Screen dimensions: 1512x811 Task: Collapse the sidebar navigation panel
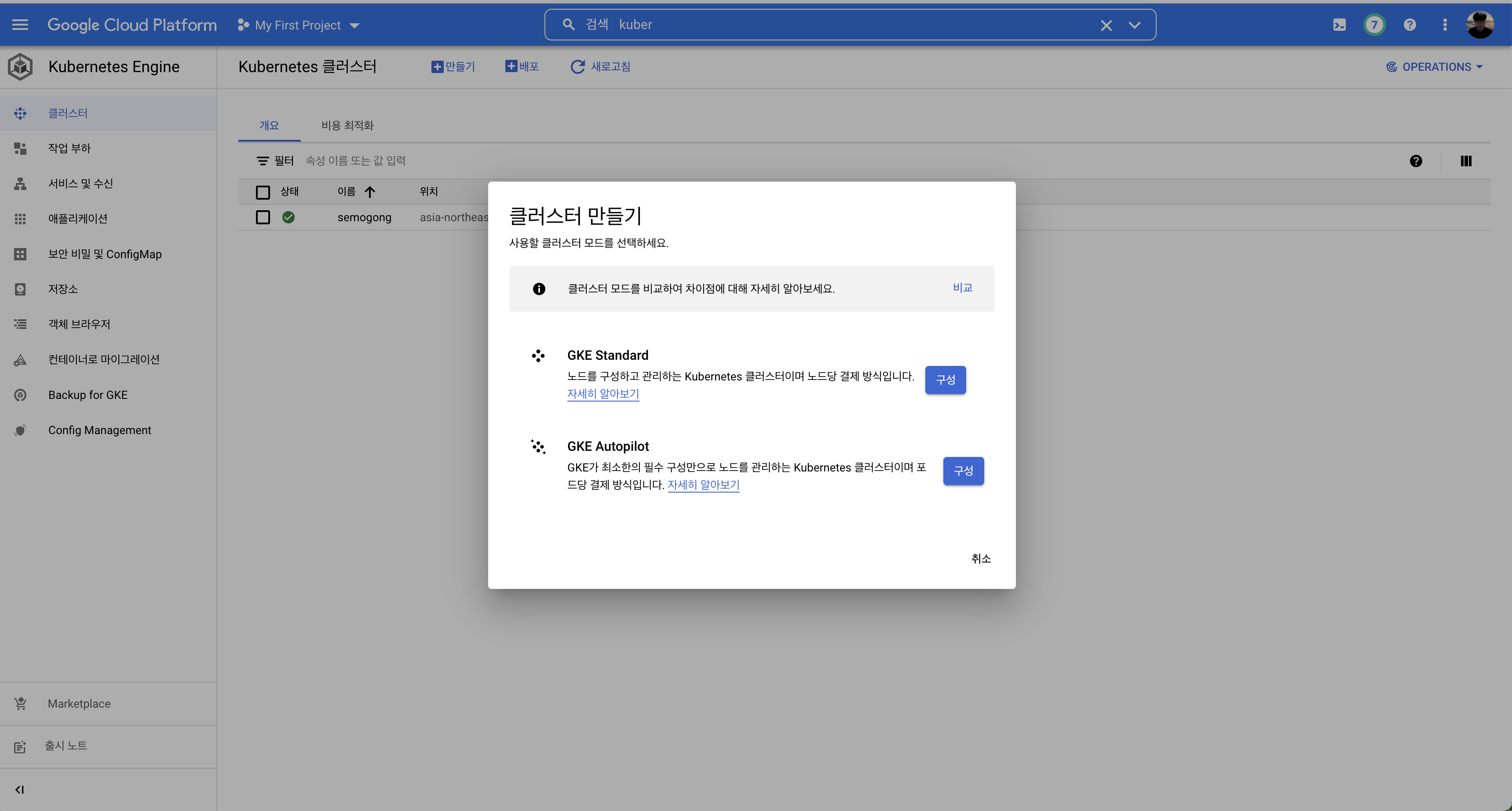[x=19, y=789]
